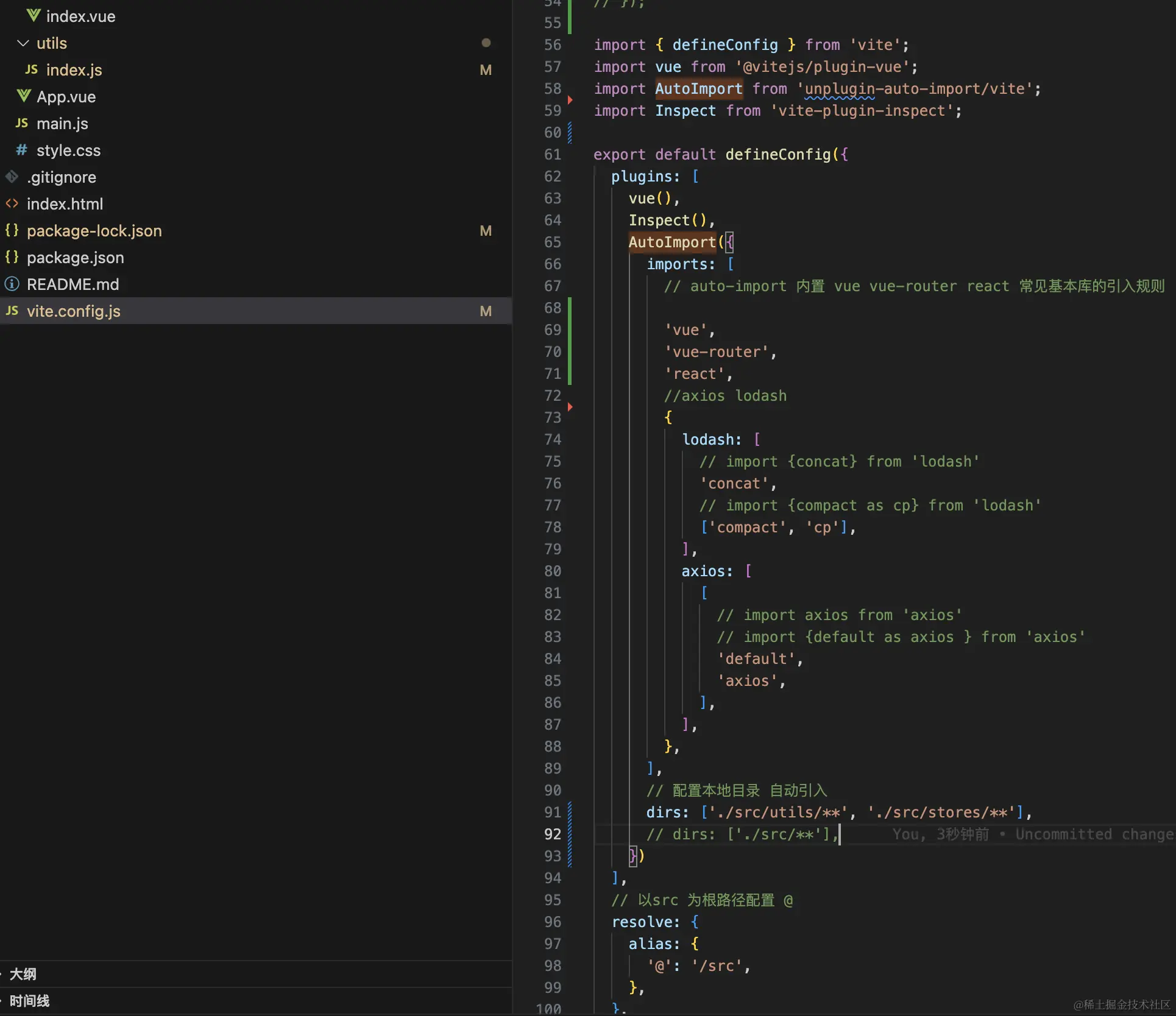Click the info icon beside README.md
Viewport: 1176px width, 1016px height.
pyautogui.click(x=12, y=284)
